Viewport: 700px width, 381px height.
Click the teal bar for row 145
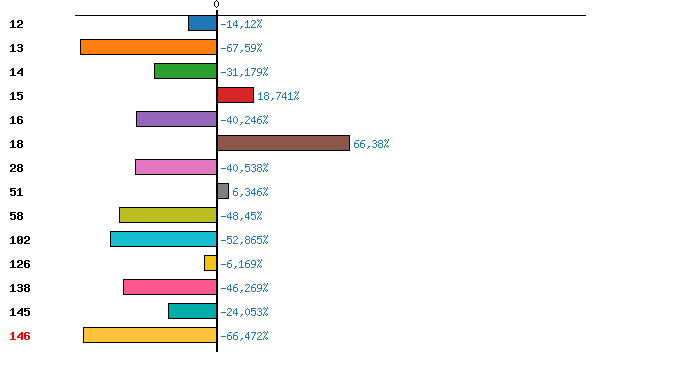pyautogui.click(x=193, y=311)
